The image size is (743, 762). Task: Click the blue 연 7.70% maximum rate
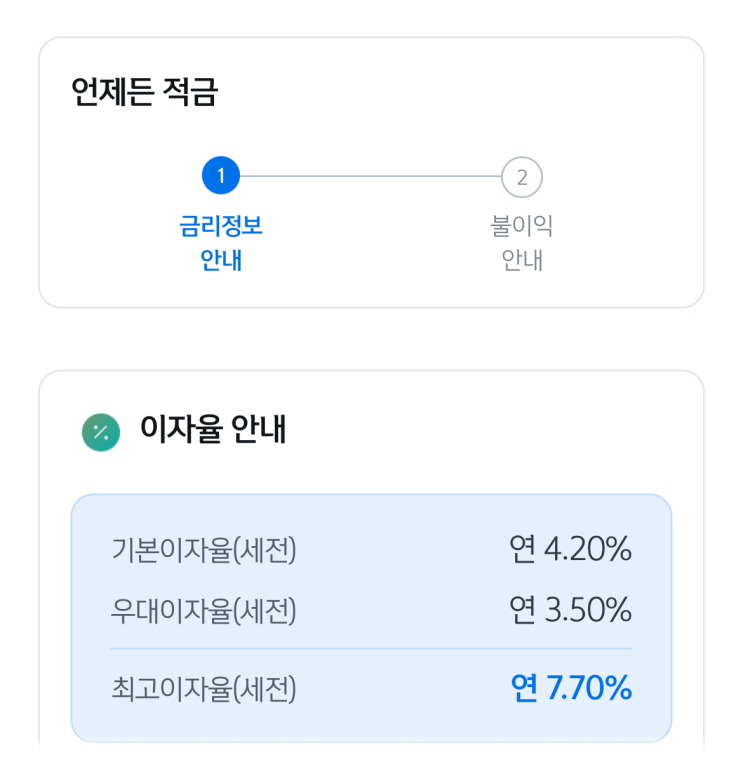tap(570, 688)
